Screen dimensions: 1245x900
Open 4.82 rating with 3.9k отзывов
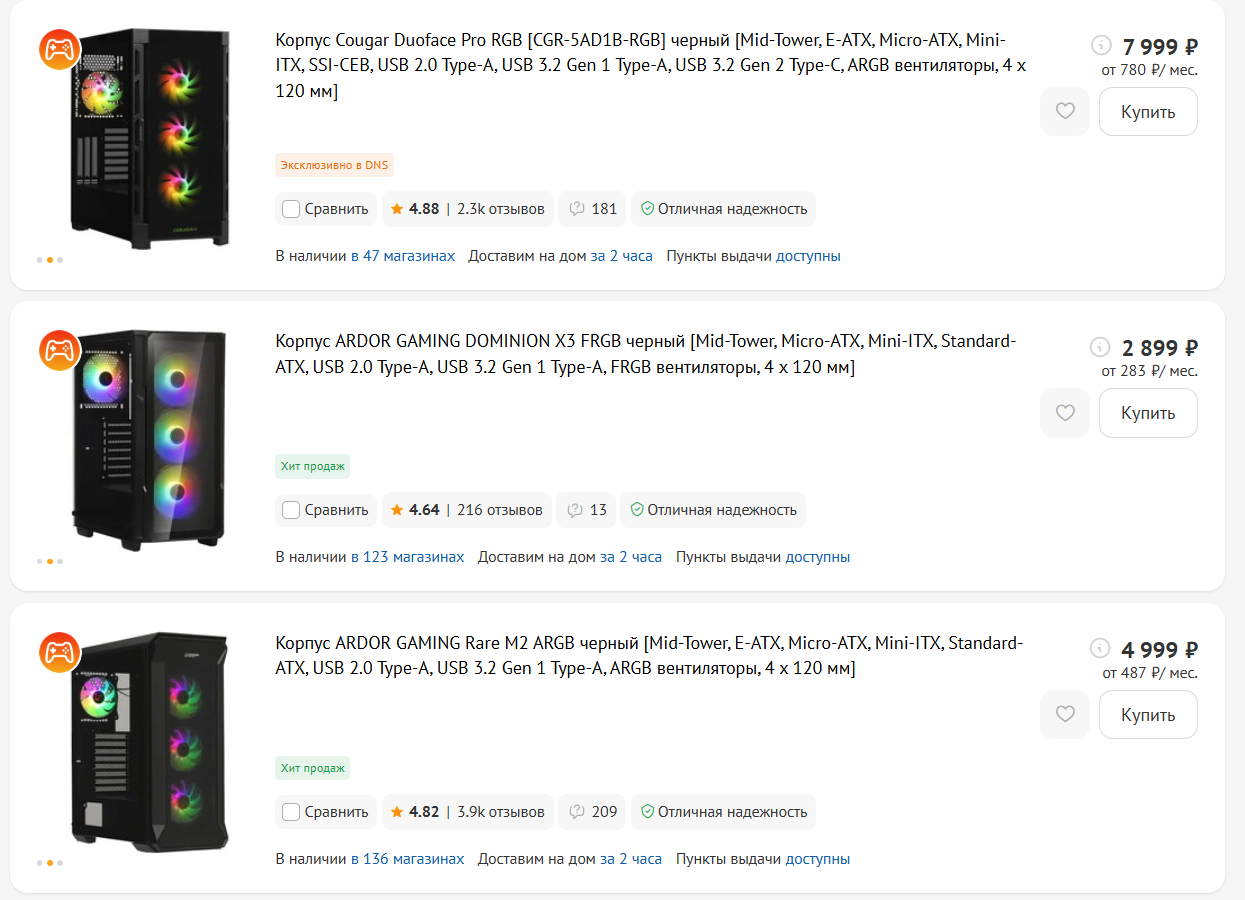tap(467, 812)
